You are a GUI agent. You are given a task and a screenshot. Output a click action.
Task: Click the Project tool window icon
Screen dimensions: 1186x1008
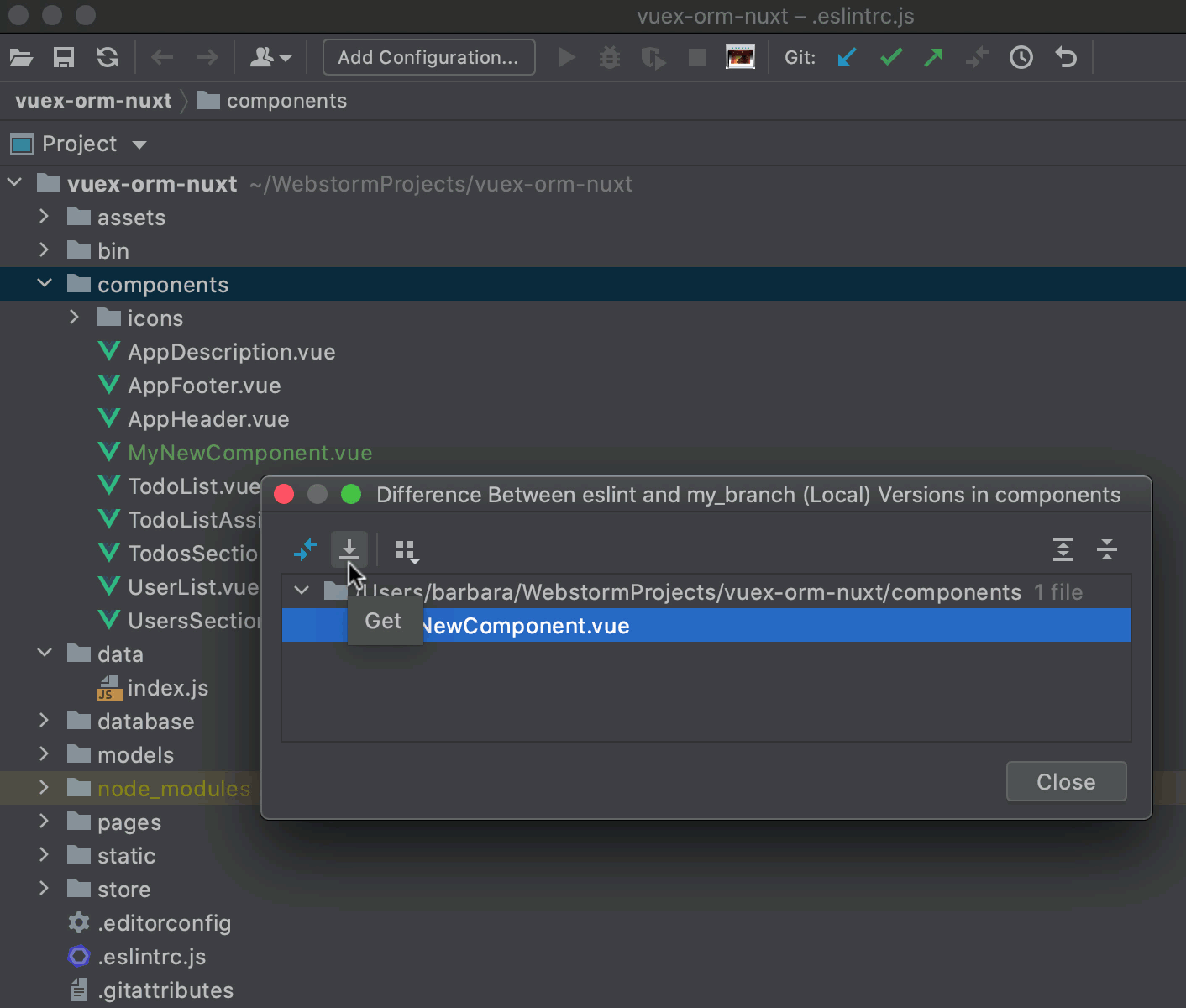21,144
